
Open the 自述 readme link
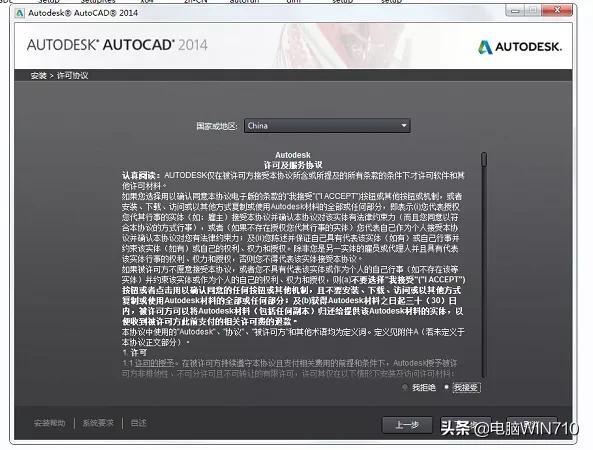tap(138, 423)
